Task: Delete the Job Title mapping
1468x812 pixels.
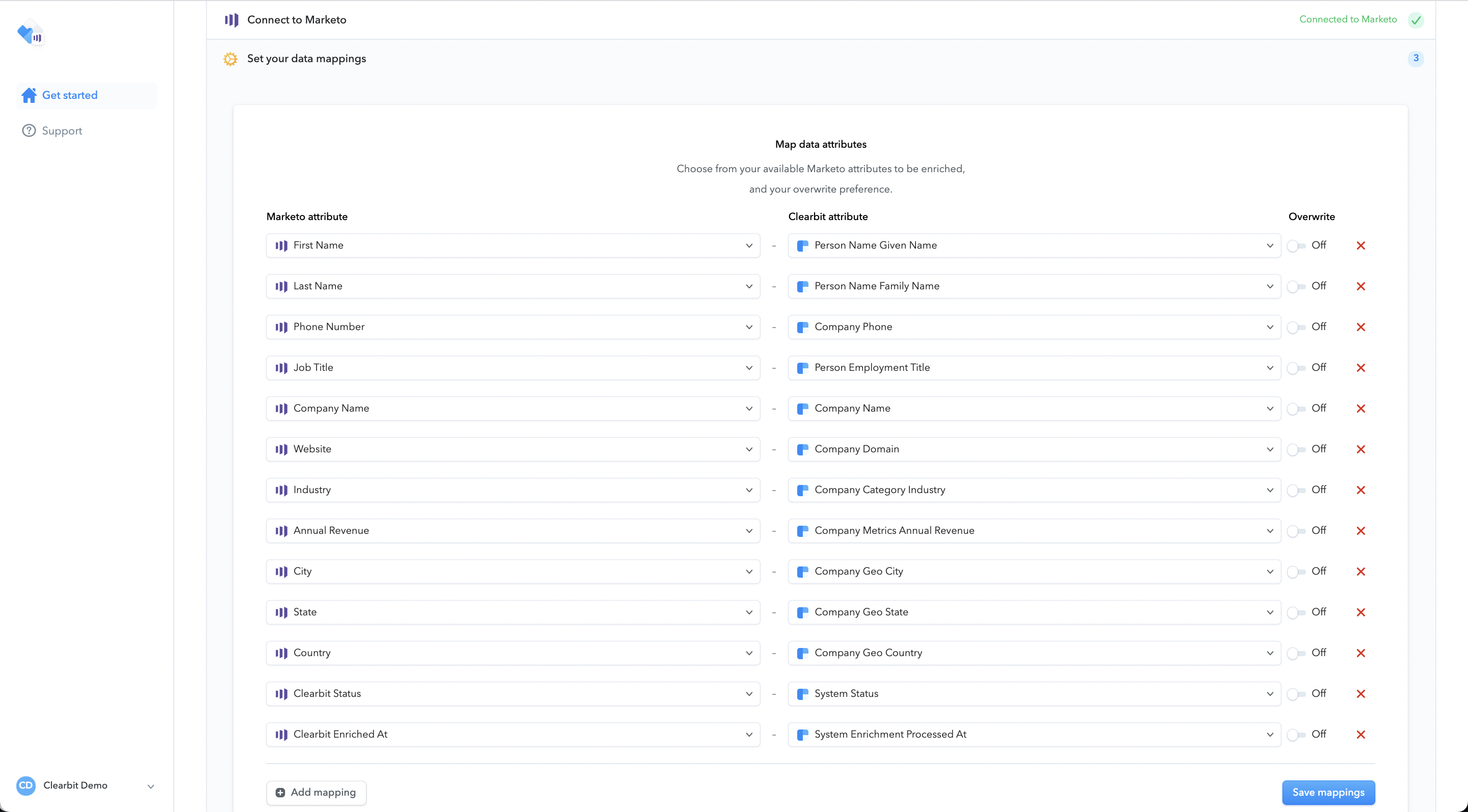Action: tap(1361, 368)
